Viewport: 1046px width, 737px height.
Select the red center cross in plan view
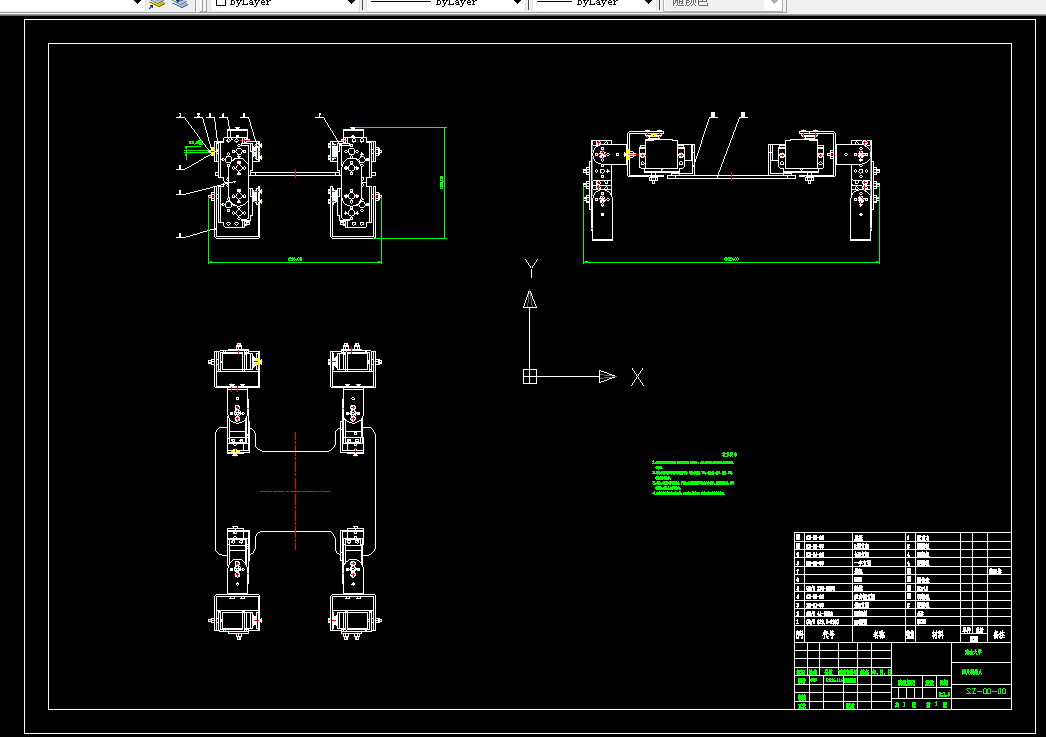[x=295, y=492]
